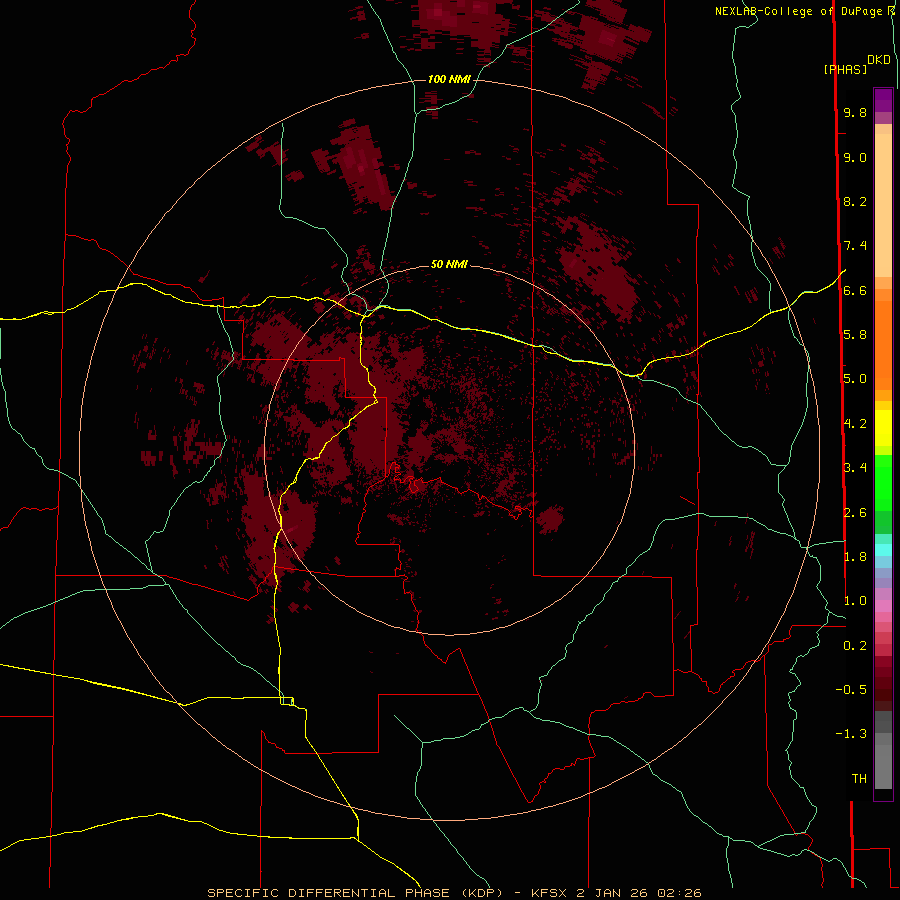Click the "DKD" label above the color scale
The image size is (900, 900).
click(879, 60)
